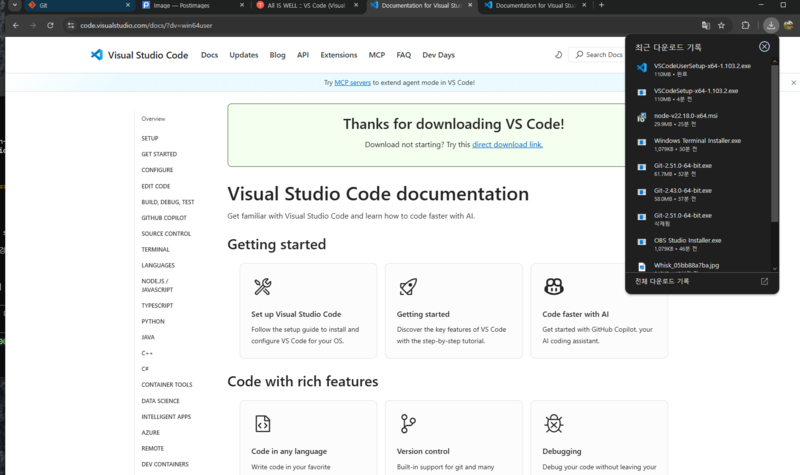Click the code file icon for any language
Image resolution: width=800 pixels, height=475 pixels.
coord(263,423)
